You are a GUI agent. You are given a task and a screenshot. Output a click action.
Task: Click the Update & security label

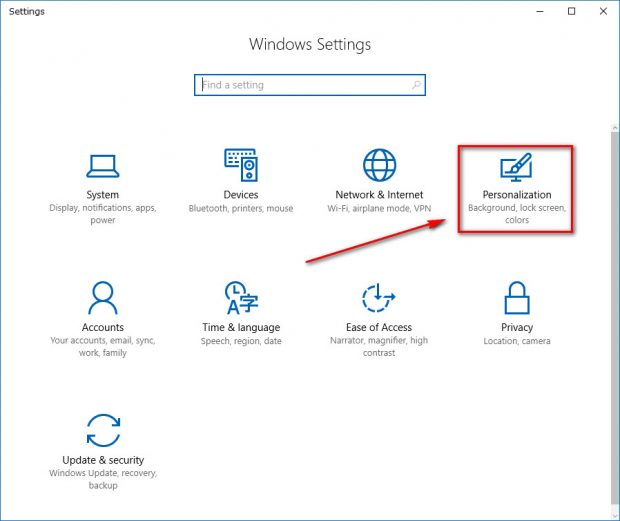(x=103, y=460)
